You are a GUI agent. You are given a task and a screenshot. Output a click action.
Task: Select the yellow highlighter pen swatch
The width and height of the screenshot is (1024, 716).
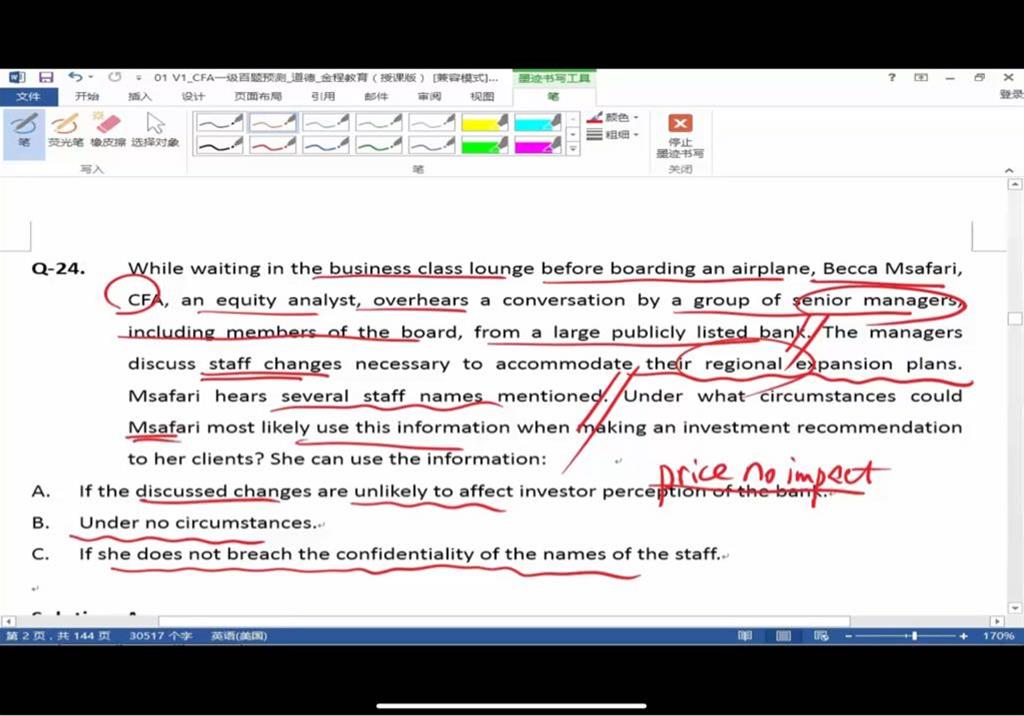pos(485,122)
